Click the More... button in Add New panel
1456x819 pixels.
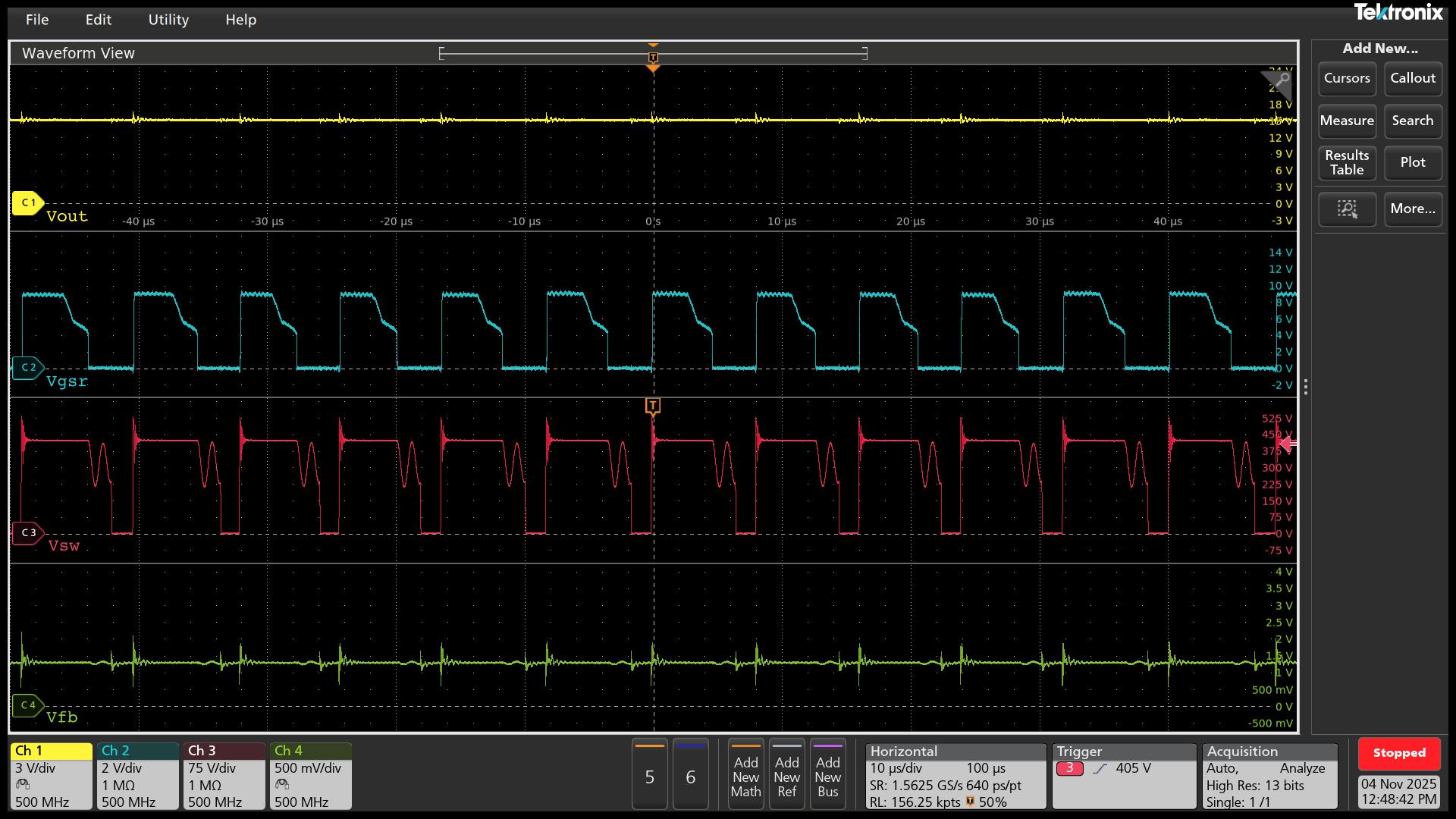(x=1412, y=209)
